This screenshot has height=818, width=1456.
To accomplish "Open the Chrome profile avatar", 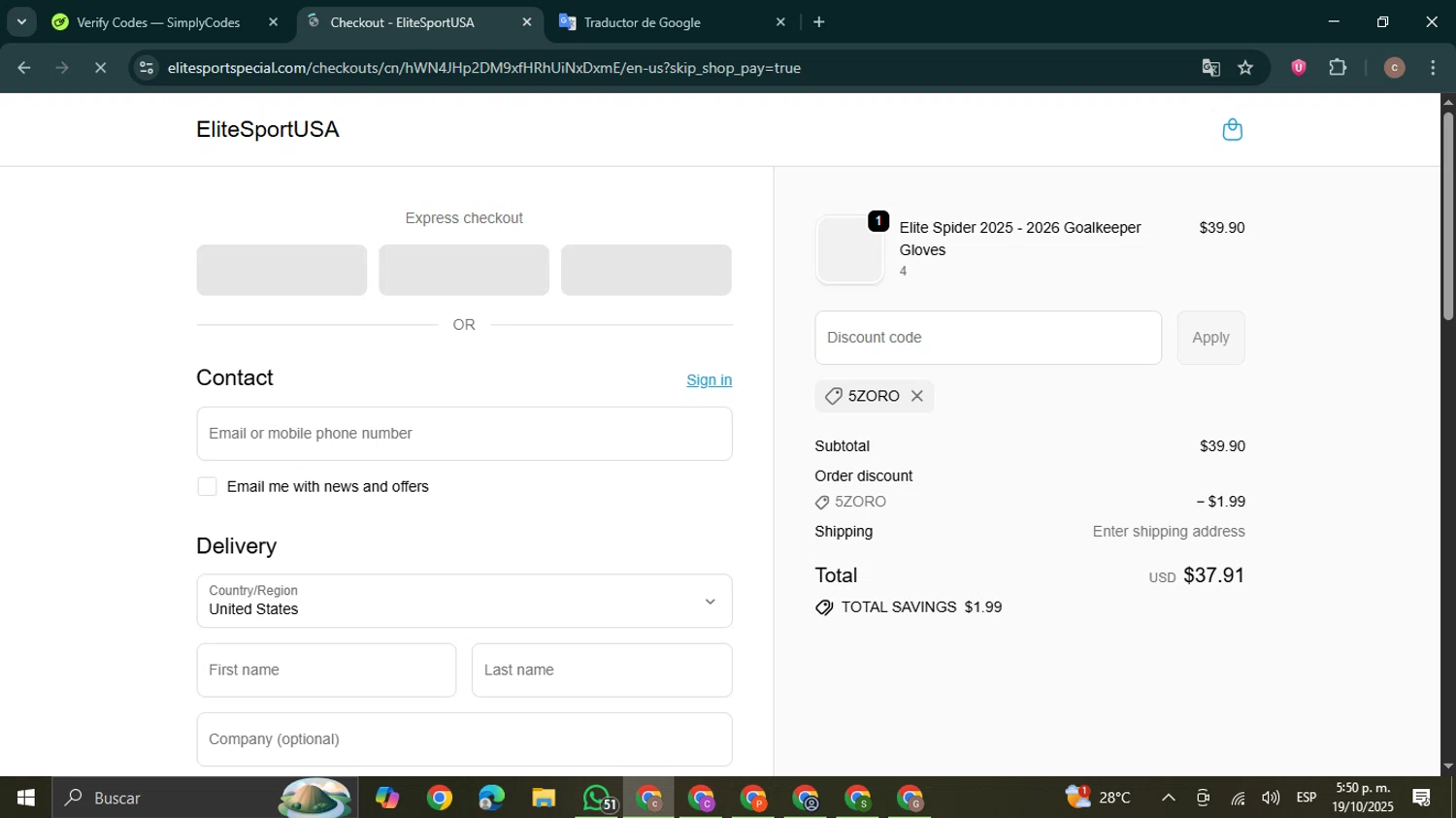I will coord(1394,68).
